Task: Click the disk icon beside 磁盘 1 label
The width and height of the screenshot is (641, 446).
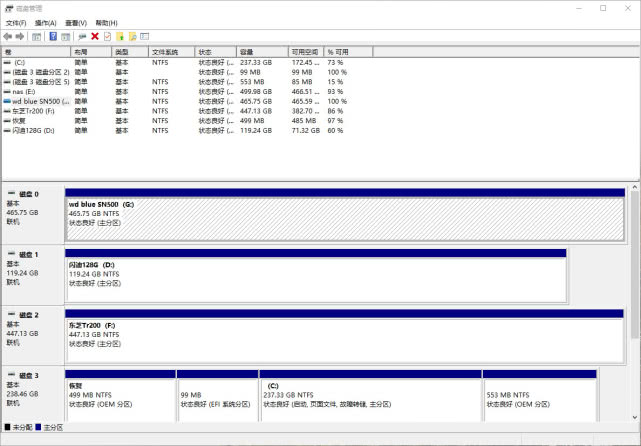Action: [11, 254]
